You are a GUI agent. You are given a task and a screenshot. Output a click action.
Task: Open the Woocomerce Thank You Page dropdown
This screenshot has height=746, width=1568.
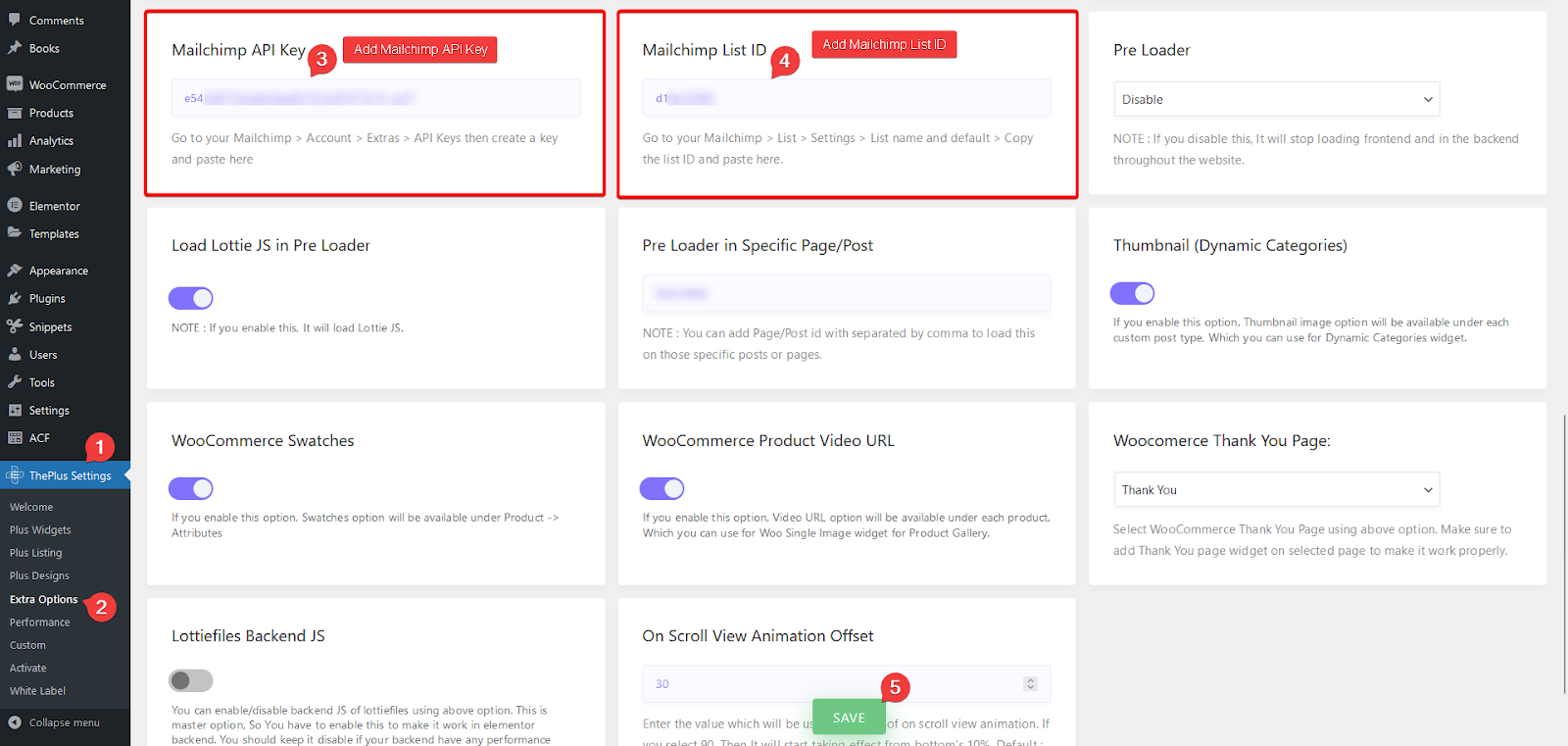pos(1276,489)
